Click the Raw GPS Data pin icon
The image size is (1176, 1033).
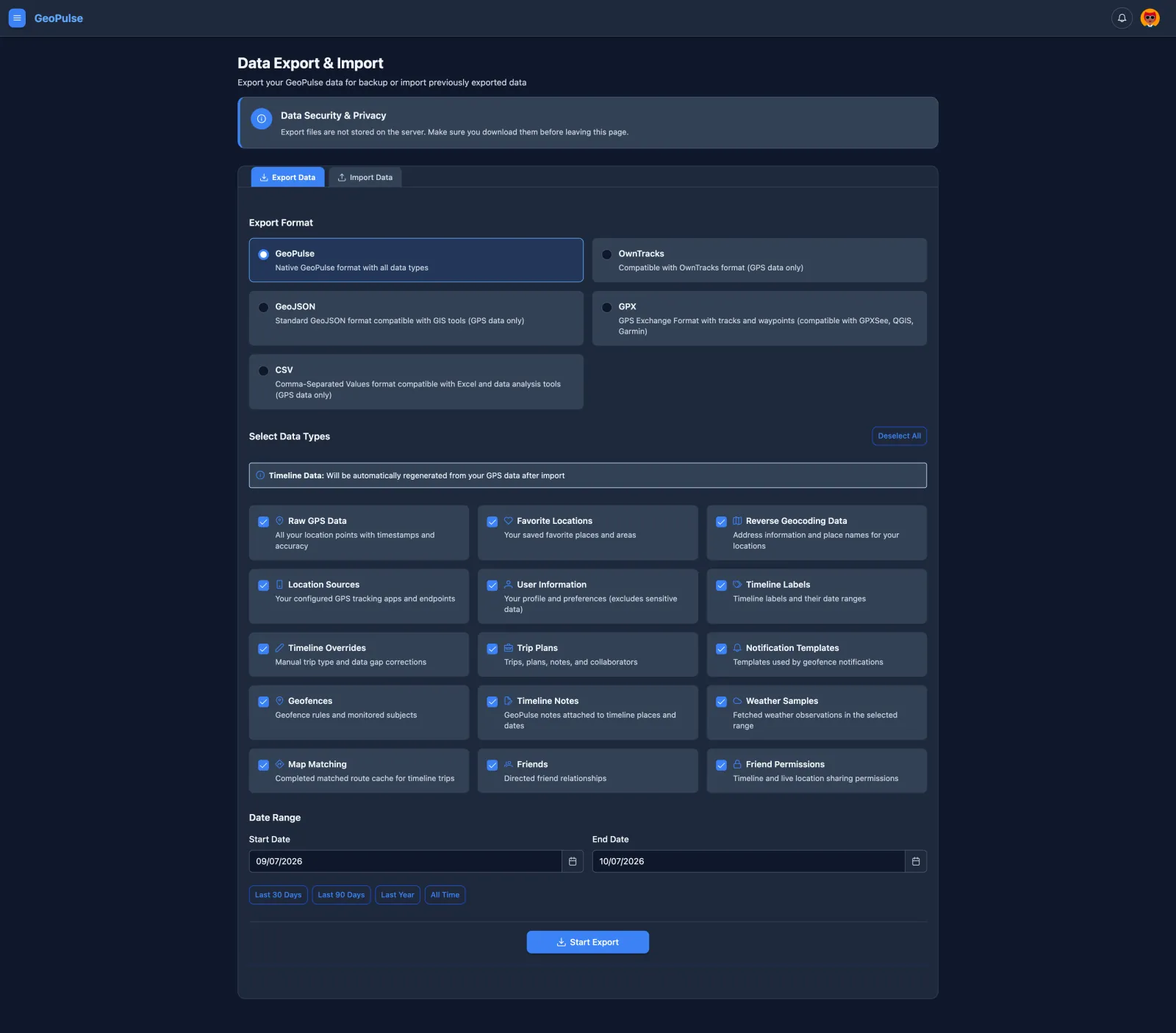click(279, 521)
